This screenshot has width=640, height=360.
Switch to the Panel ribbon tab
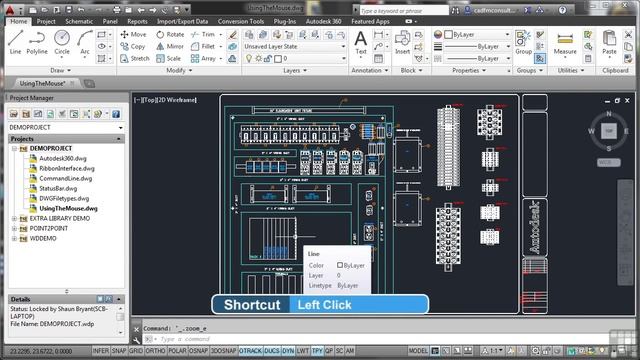(x=110, y=21)
